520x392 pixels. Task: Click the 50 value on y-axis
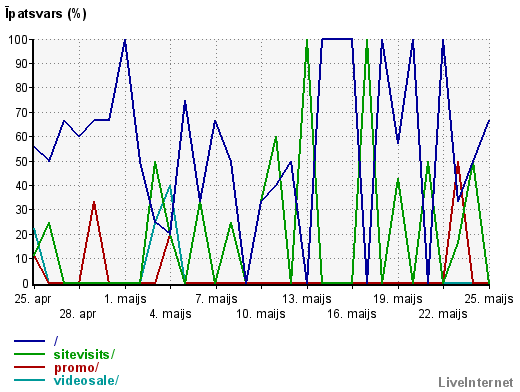click(22, 161)
